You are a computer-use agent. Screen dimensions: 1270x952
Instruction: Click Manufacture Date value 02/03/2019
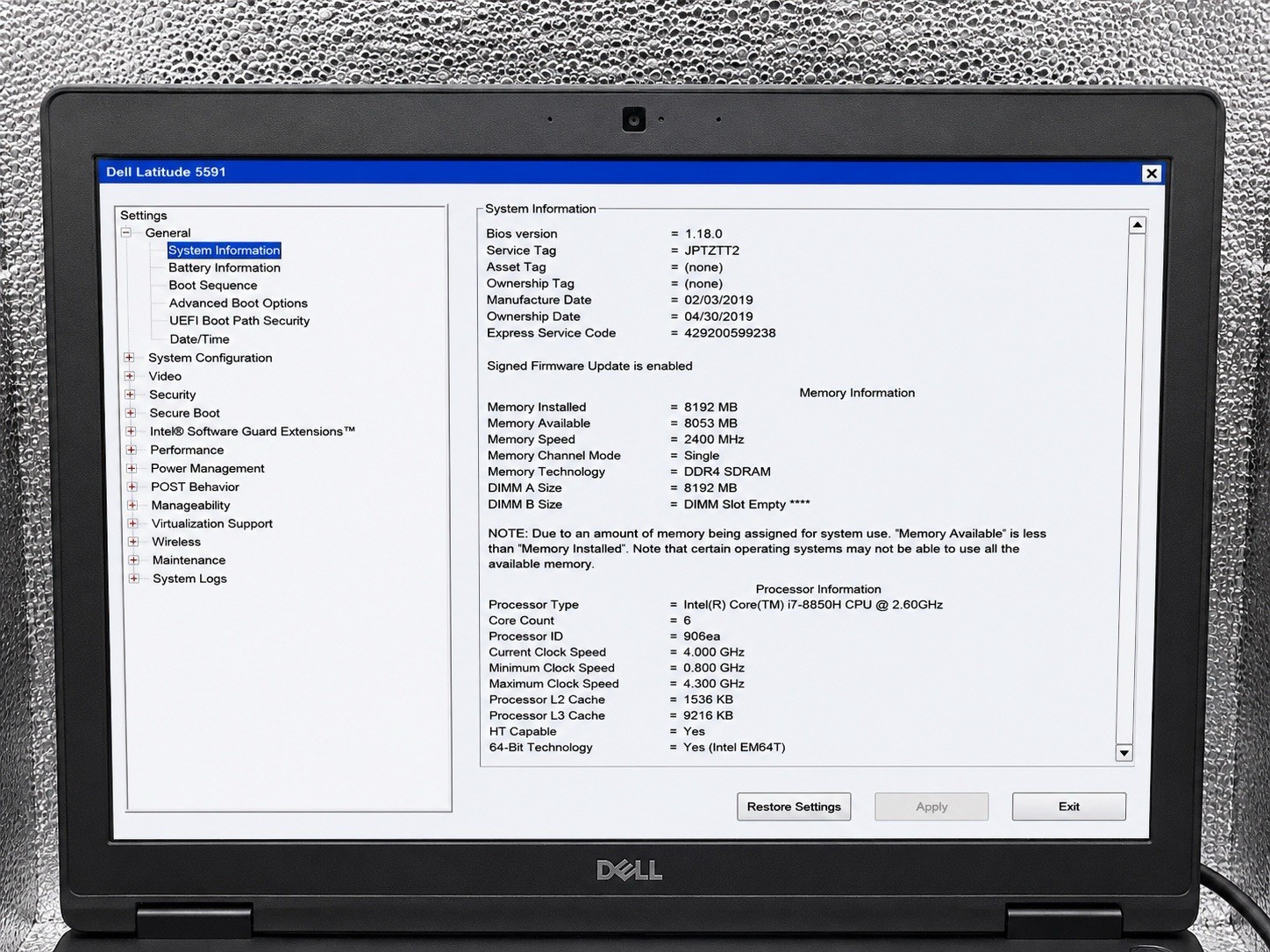(x=718, y=300)
